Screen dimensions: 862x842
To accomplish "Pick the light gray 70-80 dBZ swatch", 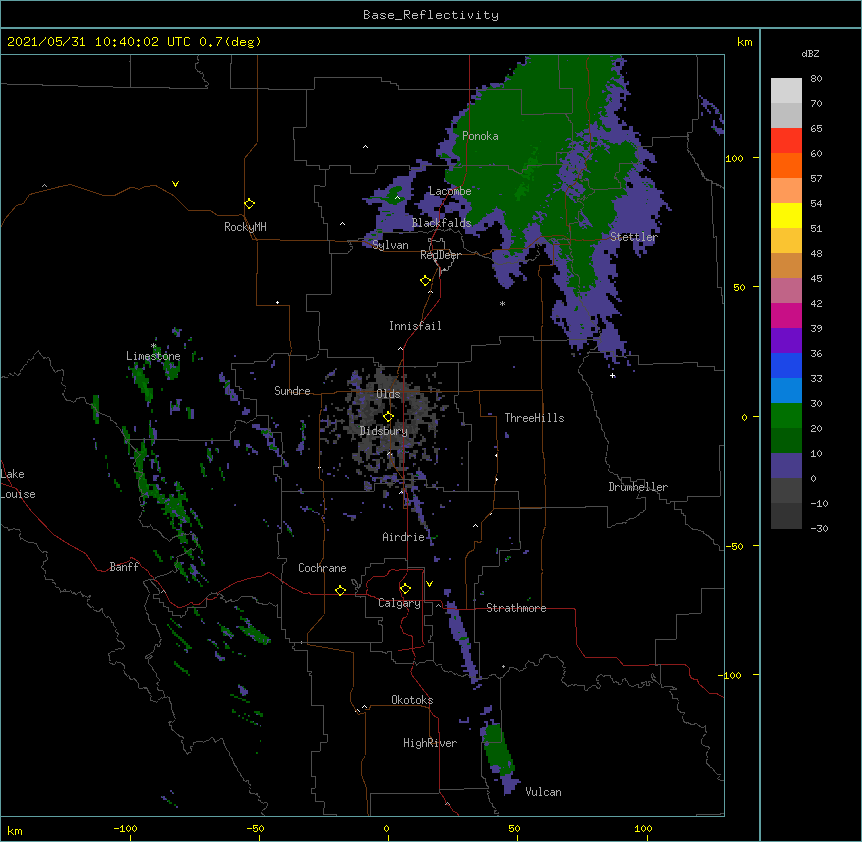I will tap(786, 91).
